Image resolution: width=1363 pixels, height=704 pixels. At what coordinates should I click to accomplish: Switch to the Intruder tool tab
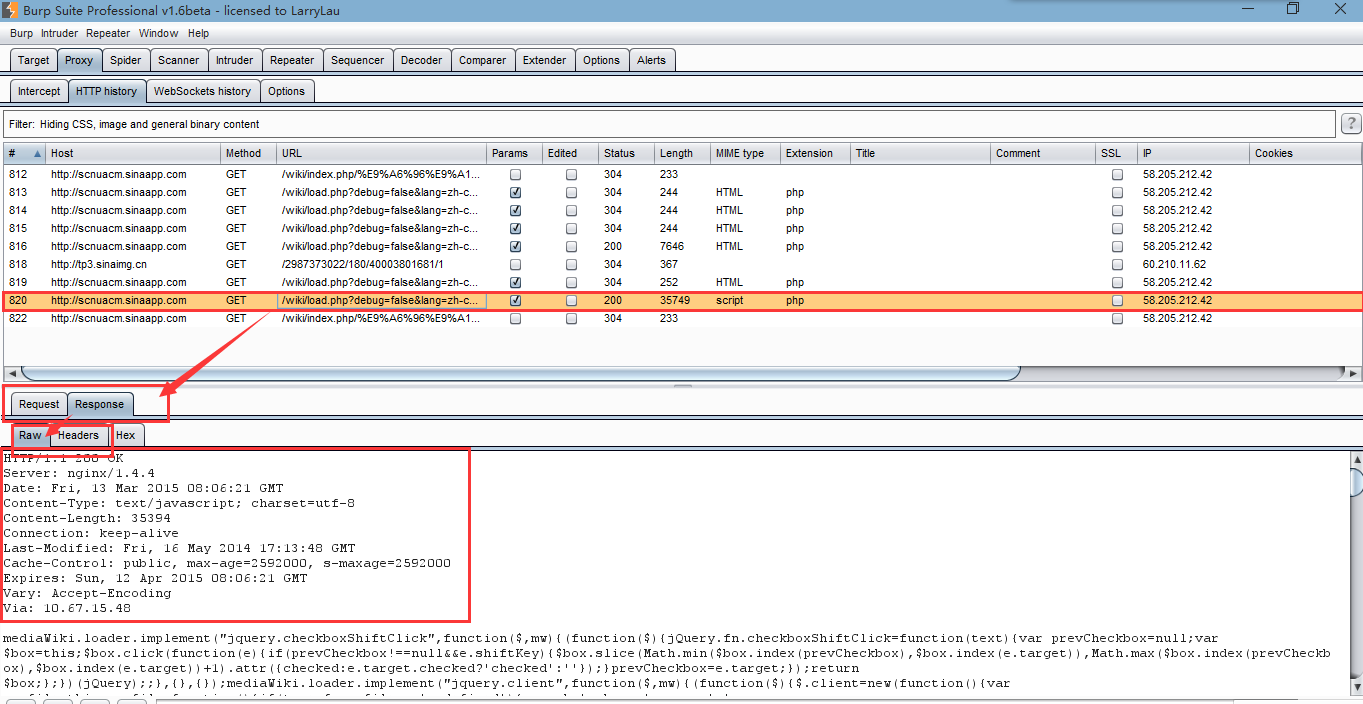pos(235,60)
